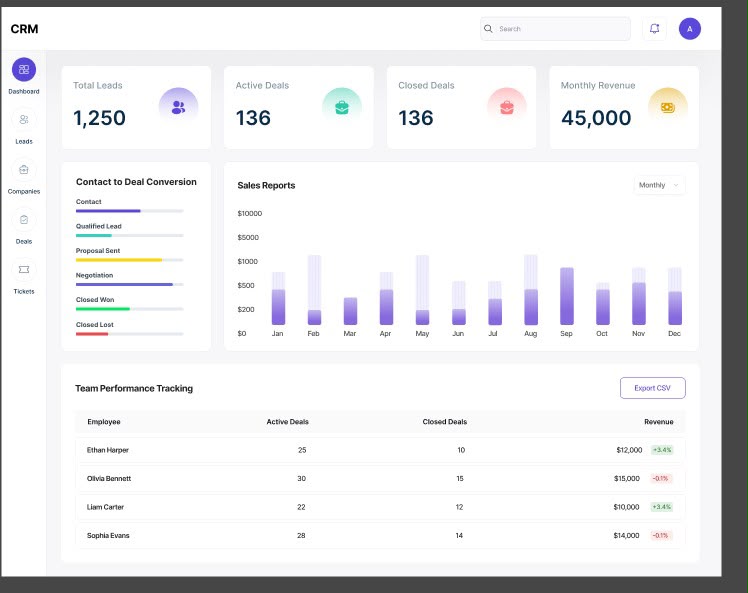Select the Sep bar in Sales Reports

(x=567, y=296)
